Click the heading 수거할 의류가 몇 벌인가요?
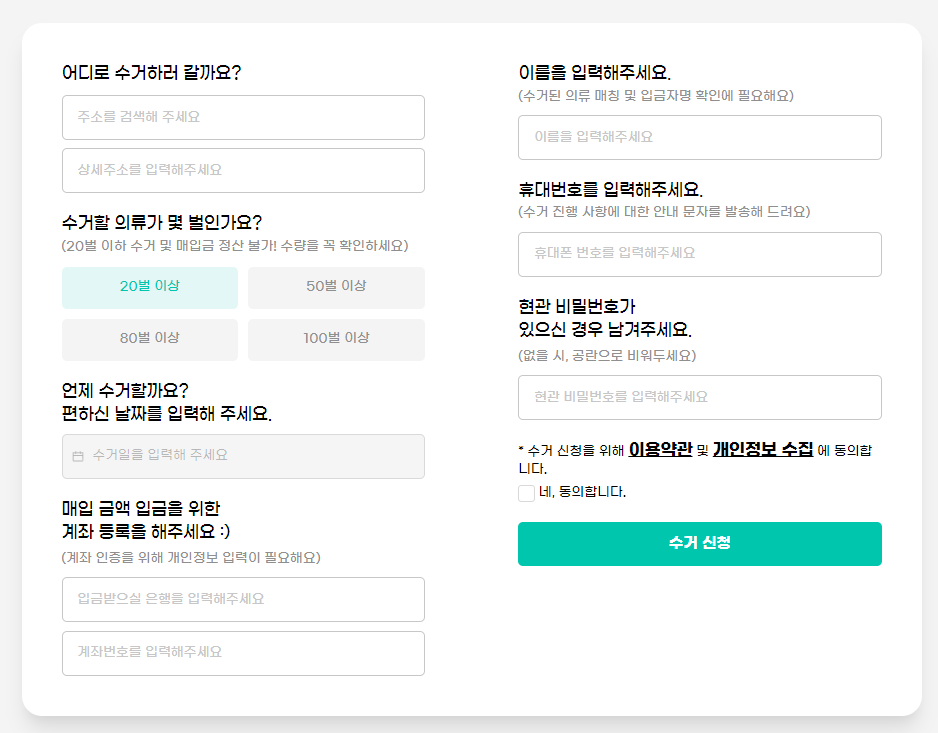 coord(162,223)
